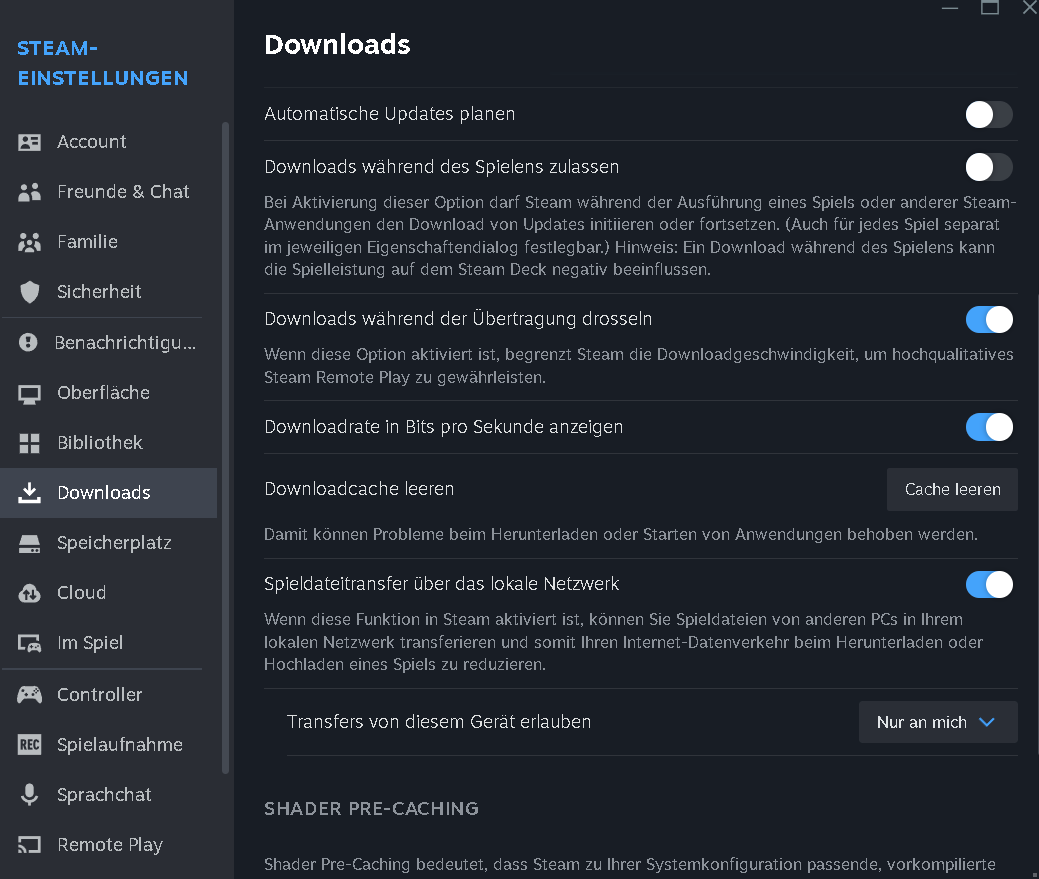Click the Account ID card icon

[29, 142]
